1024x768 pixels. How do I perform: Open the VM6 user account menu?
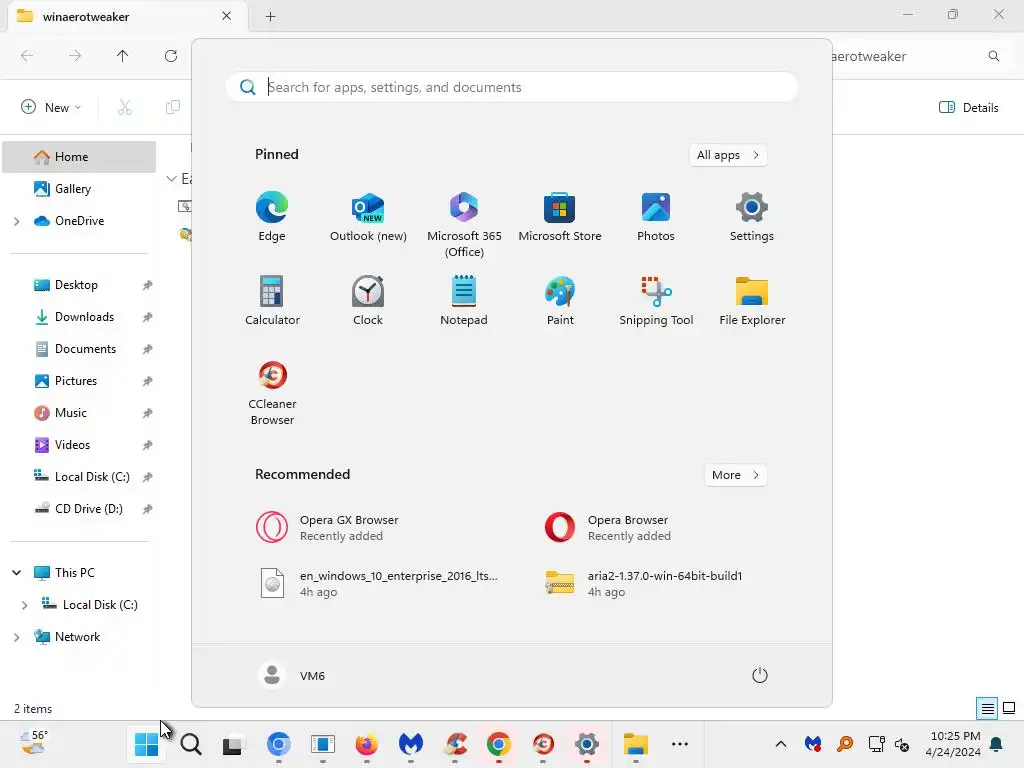coord(292,675)
